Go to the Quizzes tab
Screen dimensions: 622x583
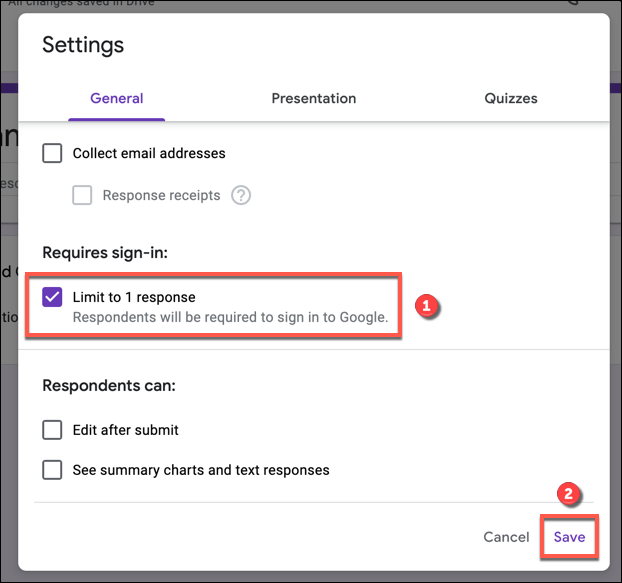(511, 99)
